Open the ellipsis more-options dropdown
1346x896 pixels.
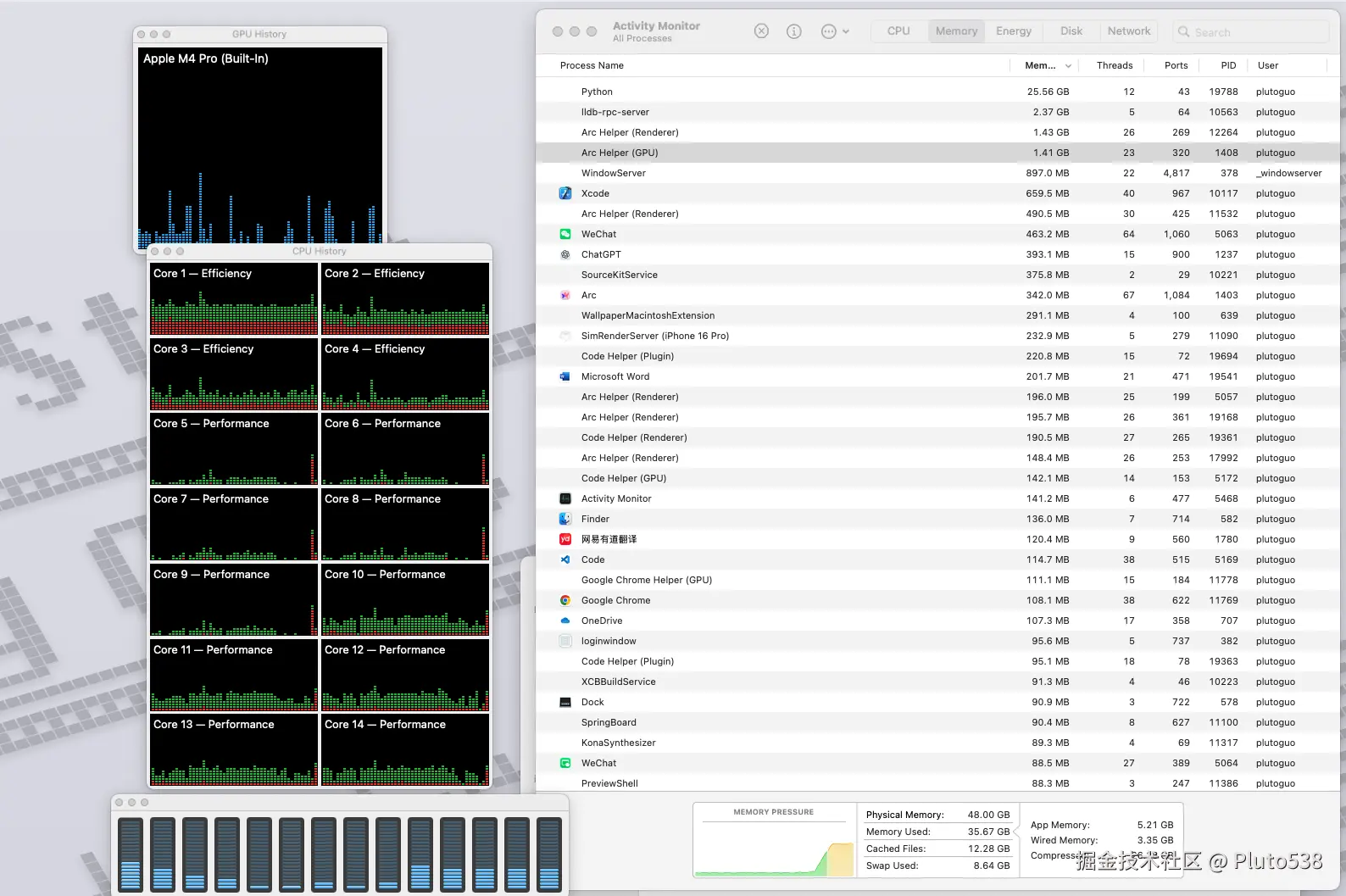click(835, 31)
